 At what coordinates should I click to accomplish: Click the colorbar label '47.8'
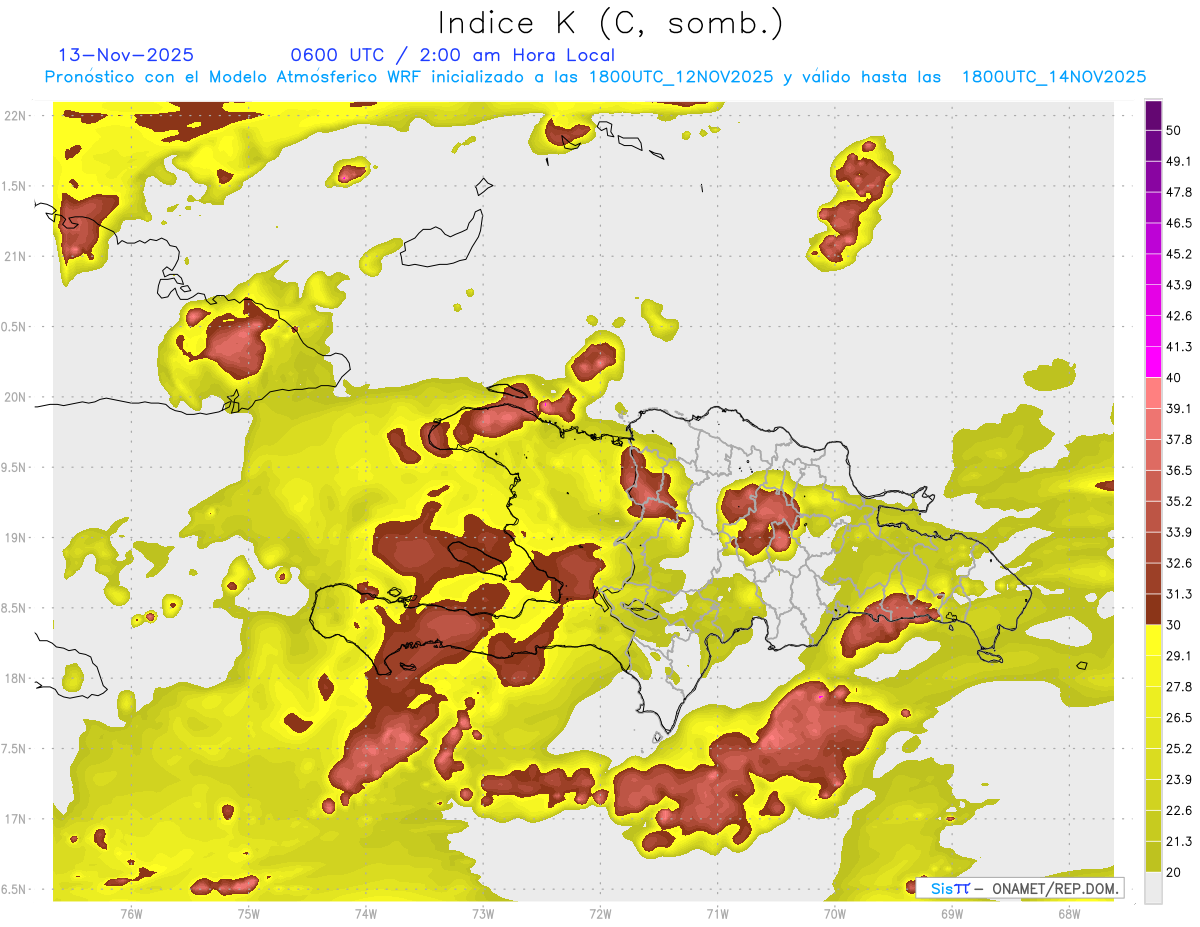click(1178, 192)
